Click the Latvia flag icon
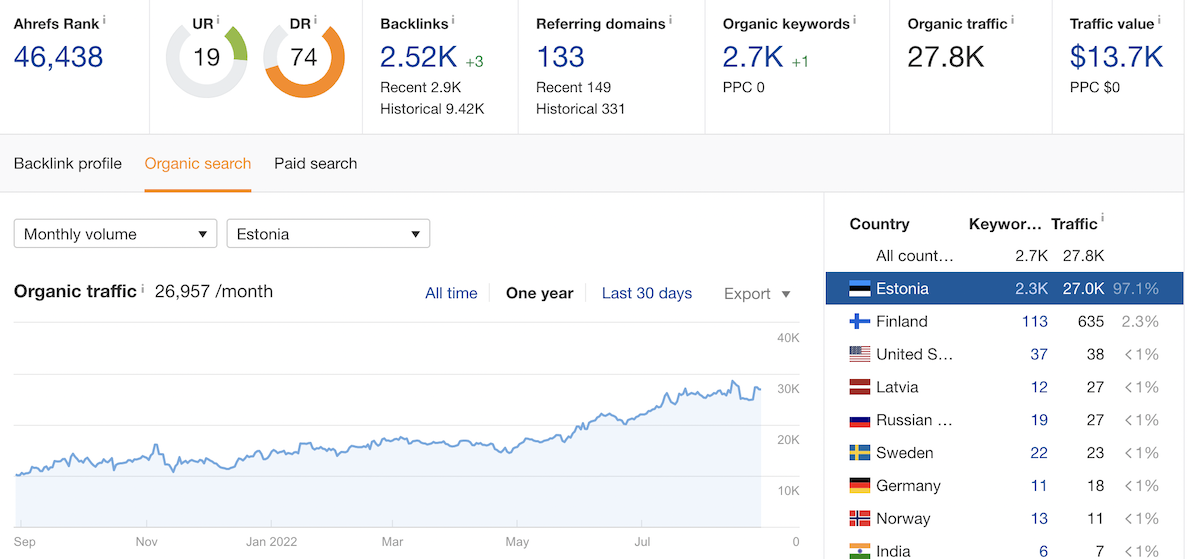Image resolution: width=1200 pixels, height=559 pixels. pos(859,387)
